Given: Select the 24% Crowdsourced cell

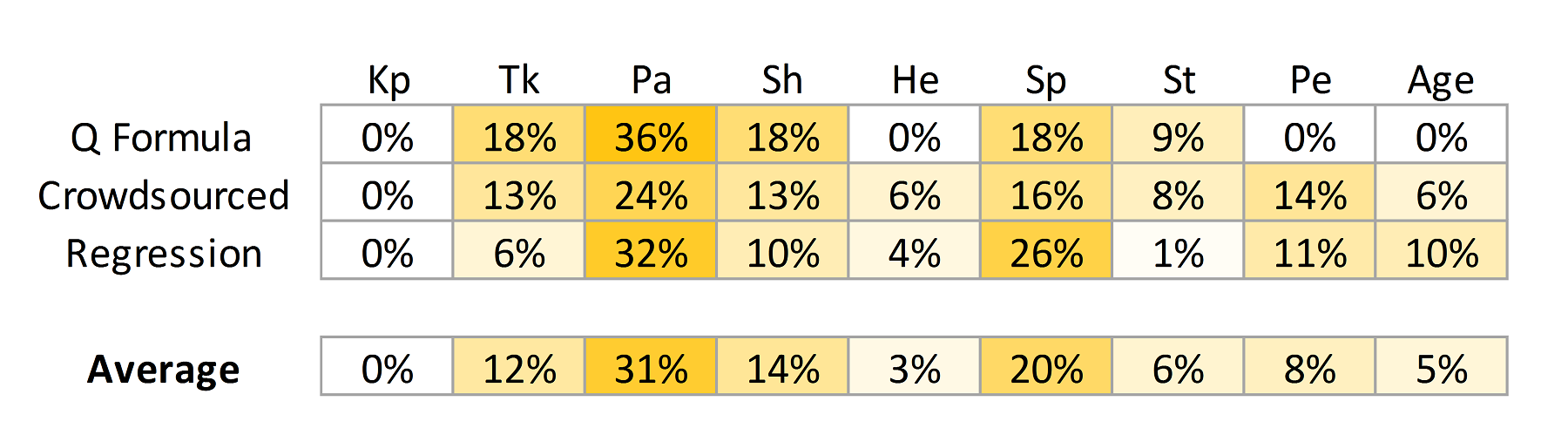Looking at the screenshot, I should (651, 192).
